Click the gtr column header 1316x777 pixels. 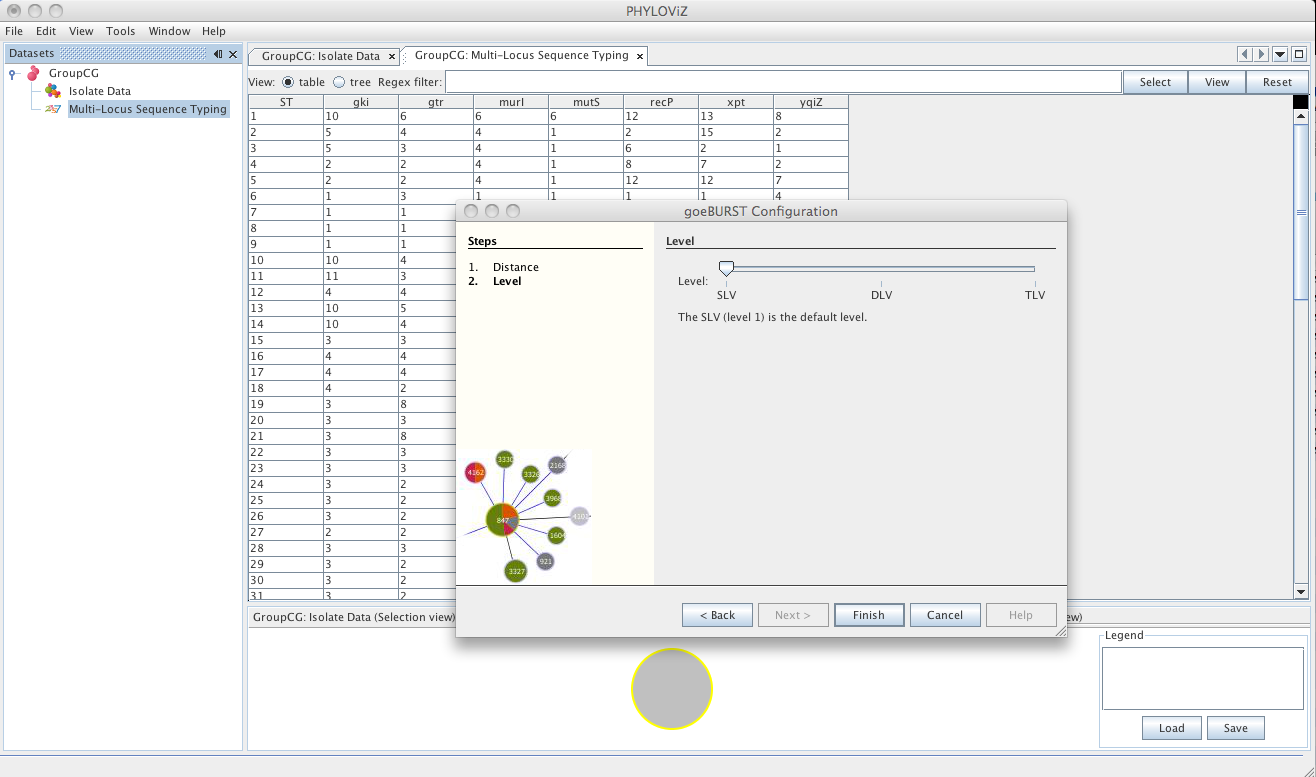tap(436, 101)
